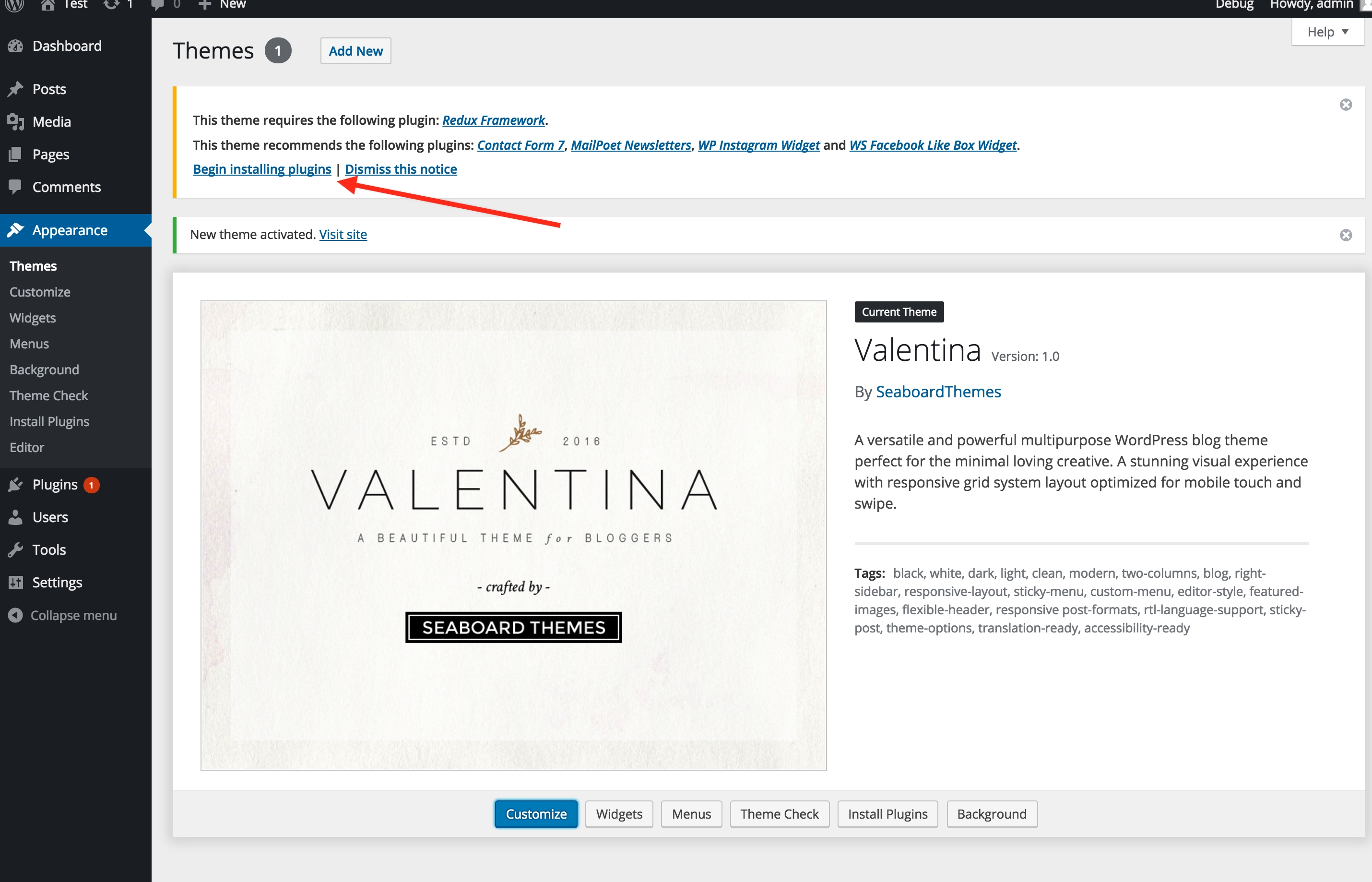Click the Widgets button below theme
The height and width of the screenshot is (882, 1372).
pos(619,814)
